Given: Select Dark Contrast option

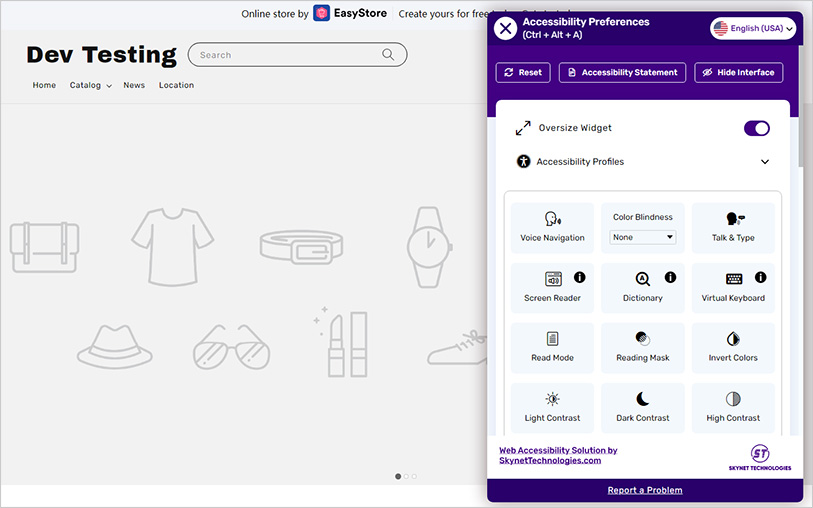Looking at the screenshot, I should (x=642, y=408).
